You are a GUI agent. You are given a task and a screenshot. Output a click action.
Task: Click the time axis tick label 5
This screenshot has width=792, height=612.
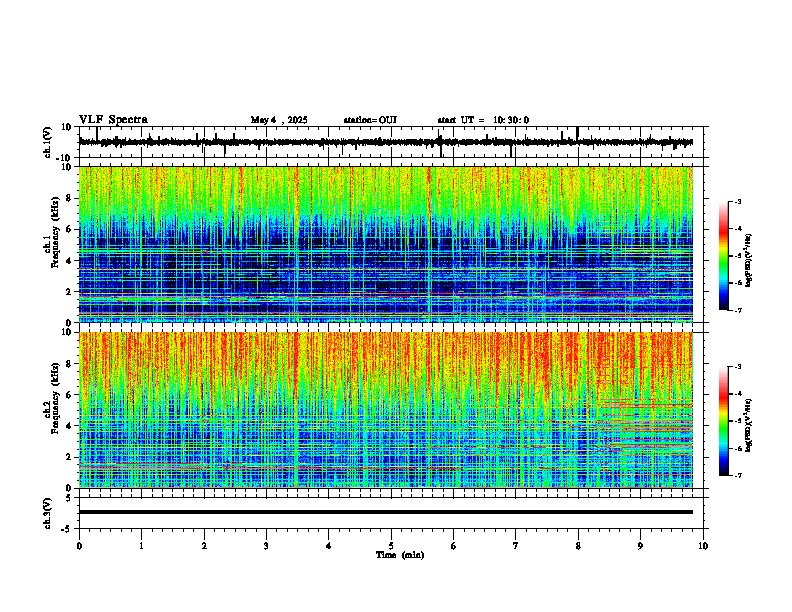coord(391,546)
